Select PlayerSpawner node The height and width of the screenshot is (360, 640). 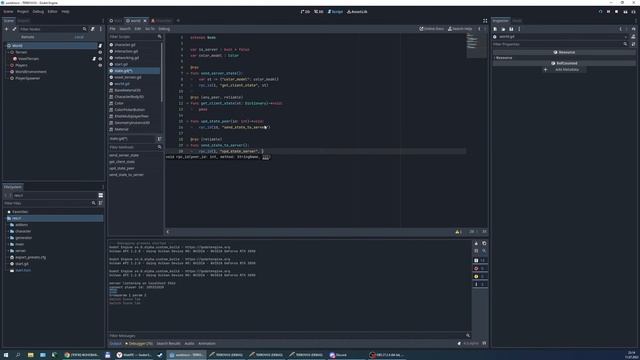(x=28, y=78)
